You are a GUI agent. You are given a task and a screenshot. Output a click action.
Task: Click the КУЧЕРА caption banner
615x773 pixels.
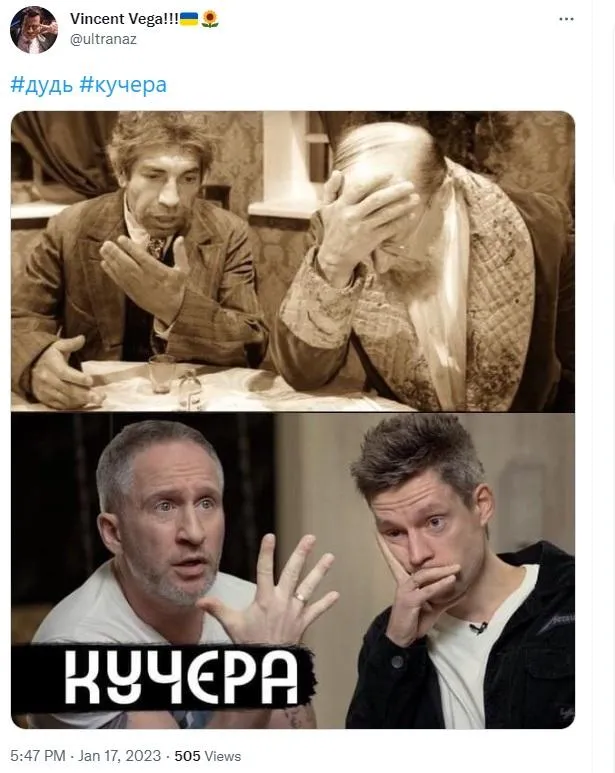click(x=163, y=678)
